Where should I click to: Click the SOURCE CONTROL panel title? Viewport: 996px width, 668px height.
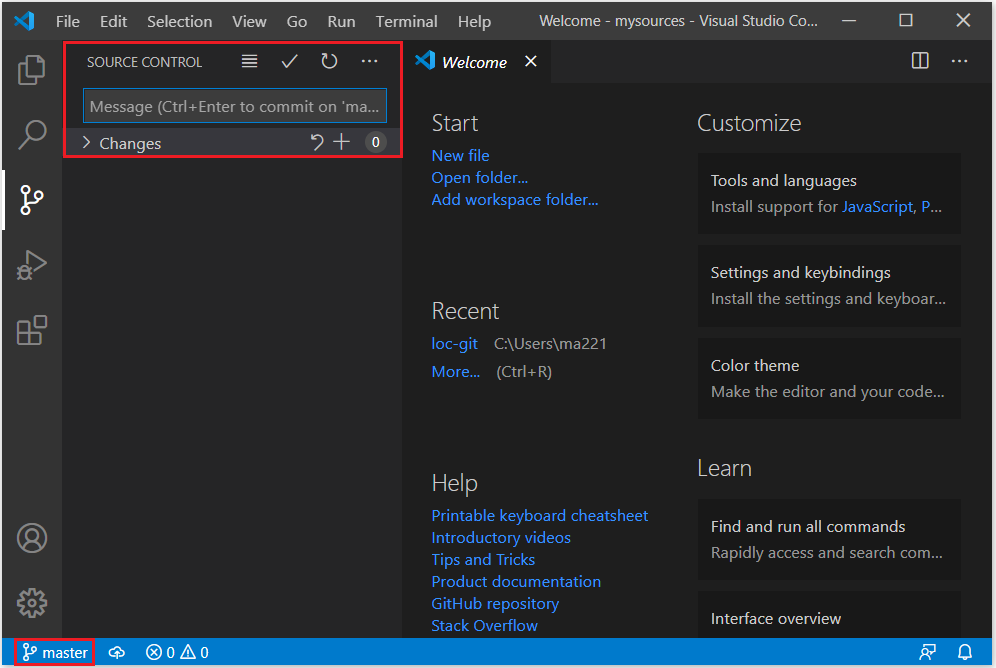pos(144,62)
